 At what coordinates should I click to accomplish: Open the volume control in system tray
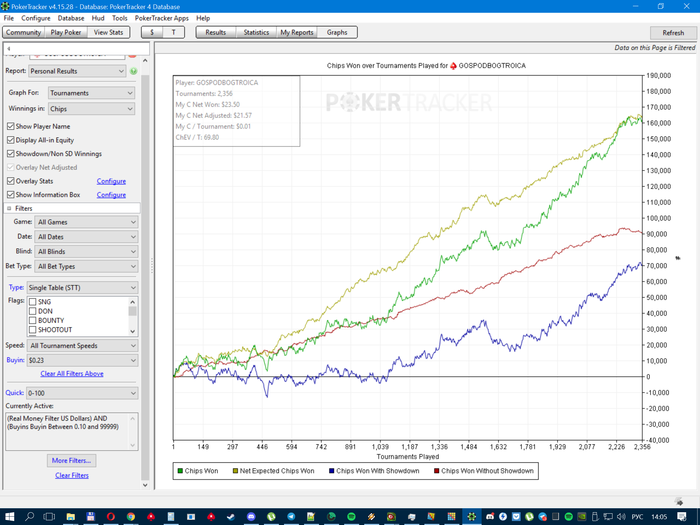tap(621, 517)
